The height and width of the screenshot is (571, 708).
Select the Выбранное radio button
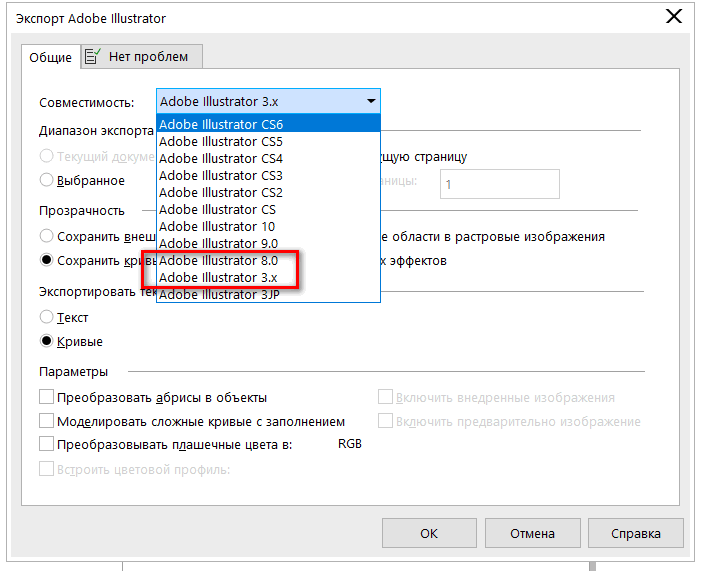(x=47, y=180)
